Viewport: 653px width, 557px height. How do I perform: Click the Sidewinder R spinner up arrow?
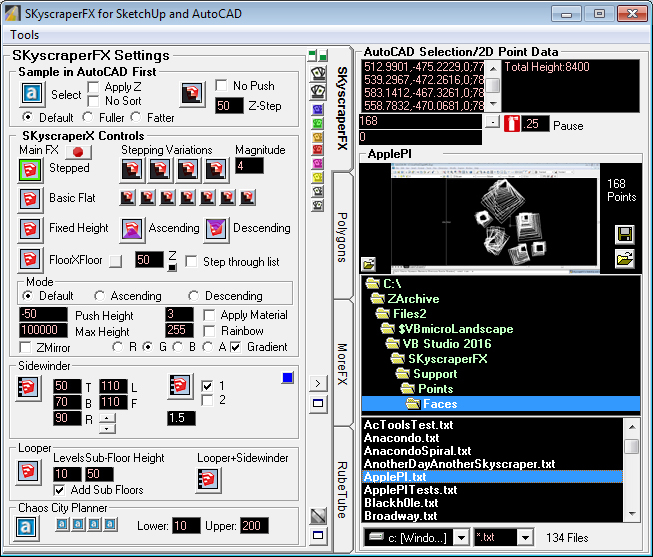click(x=107, y=418)
